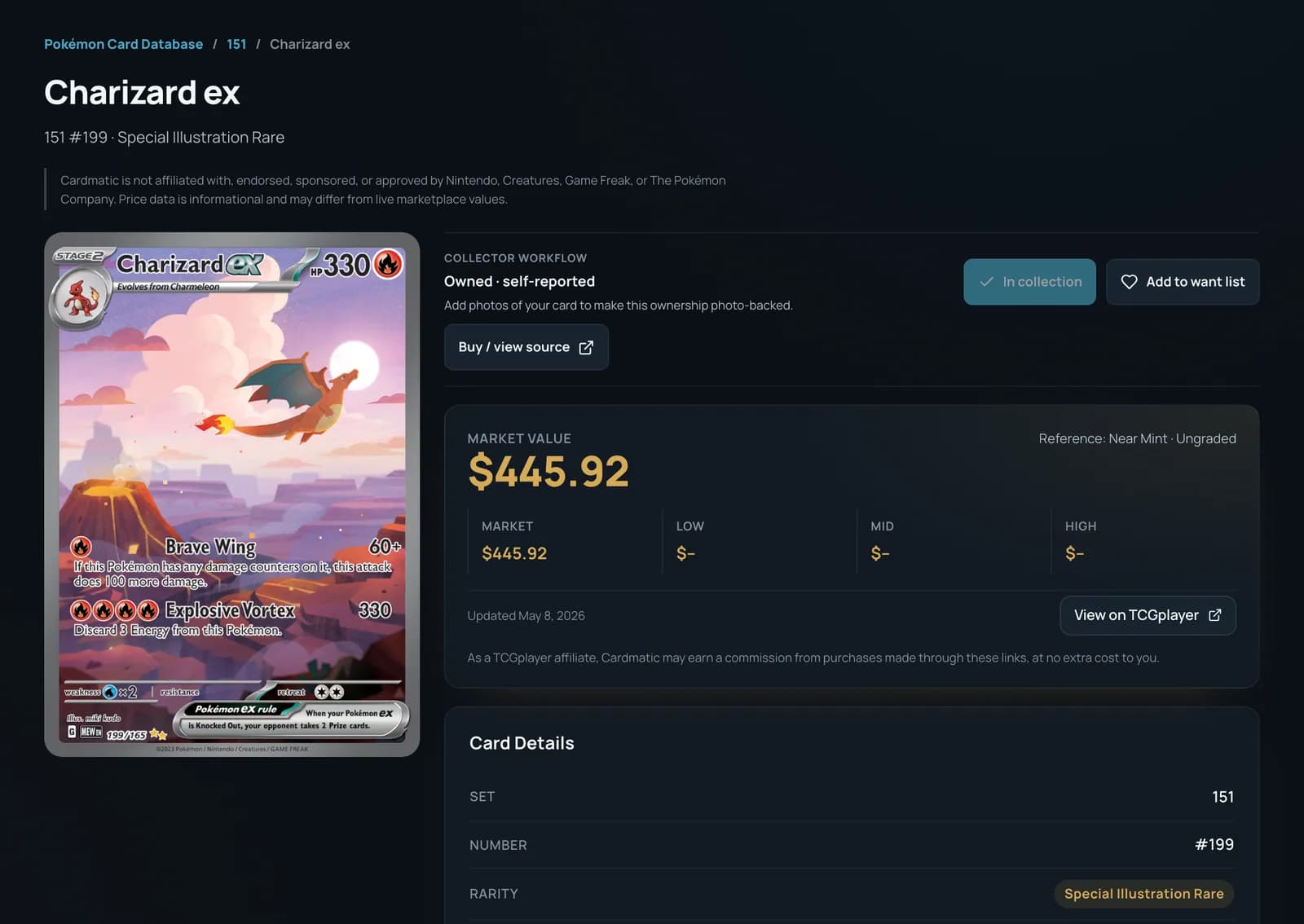The height and width of the screenshot is (924, 1304).
Task: Click the 151 #199 · Special Illustration Rare subtitle
Action: 164,138
